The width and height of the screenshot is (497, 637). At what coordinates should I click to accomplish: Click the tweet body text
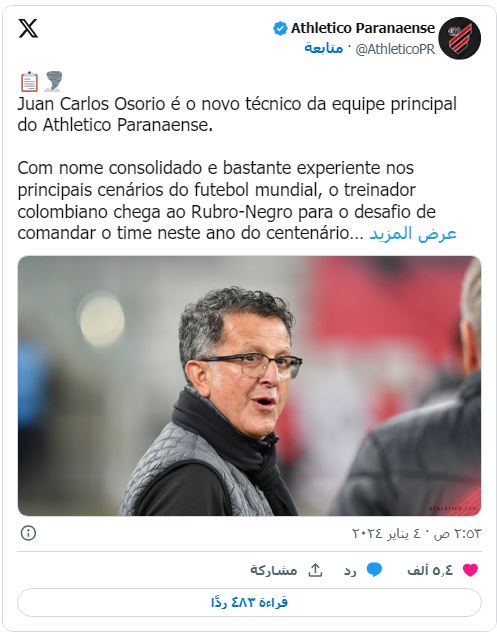click(237, 169)
